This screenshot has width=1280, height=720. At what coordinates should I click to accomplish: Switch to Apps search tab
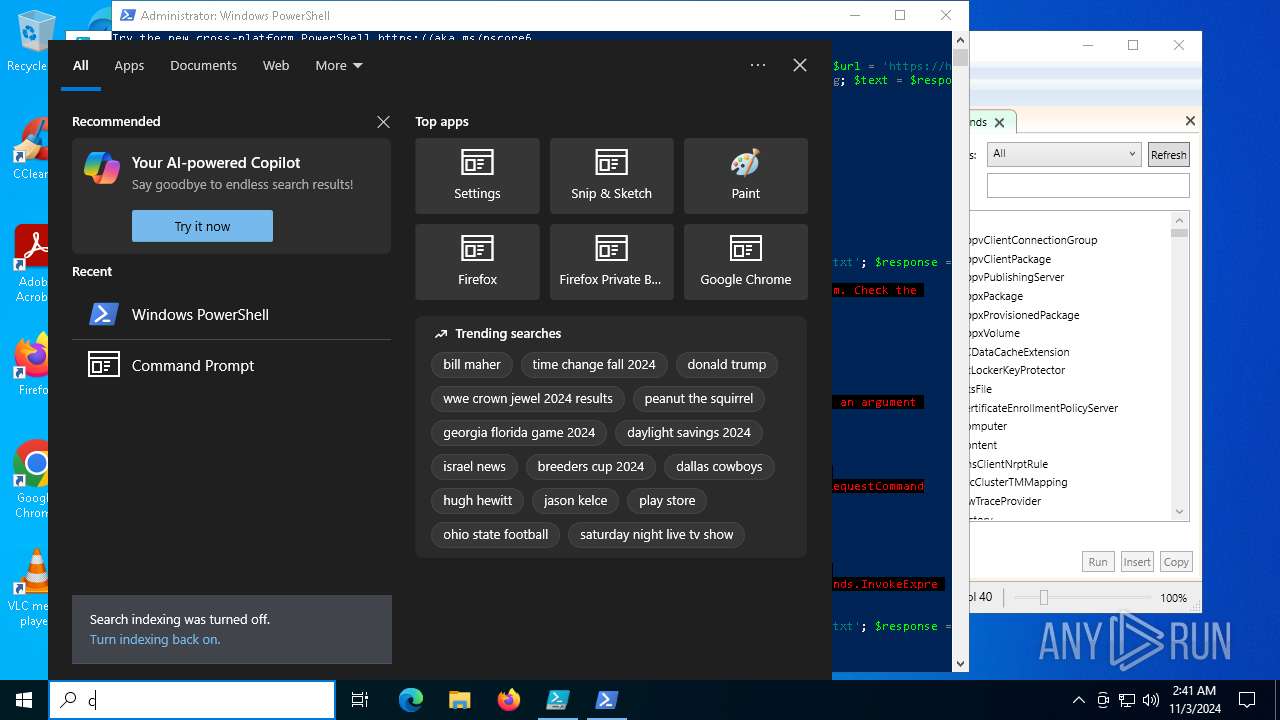(x=129, y=65)
